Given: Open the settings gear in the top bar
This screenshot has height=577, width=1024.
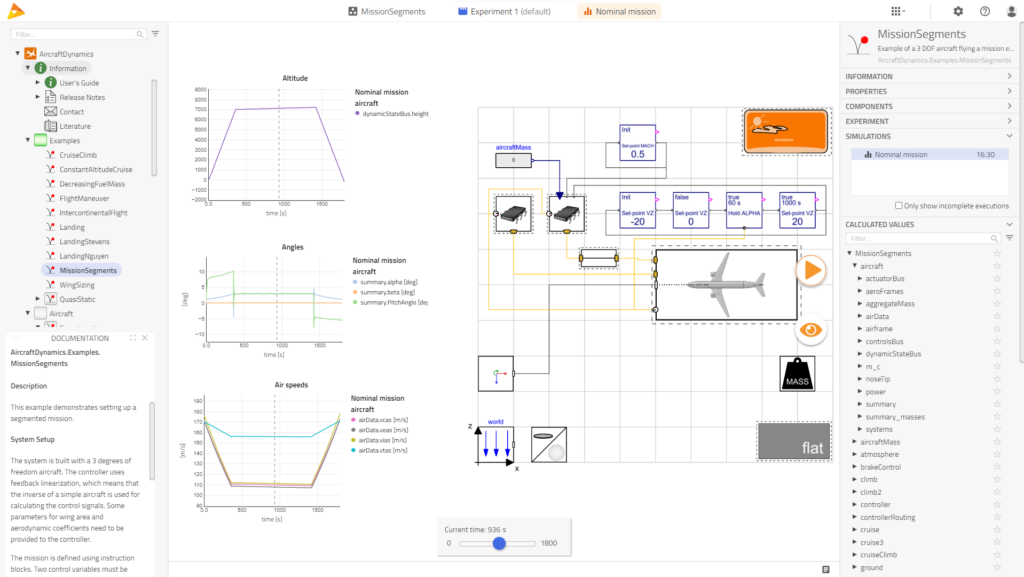Looking at the screenshot, I should 957,11.
